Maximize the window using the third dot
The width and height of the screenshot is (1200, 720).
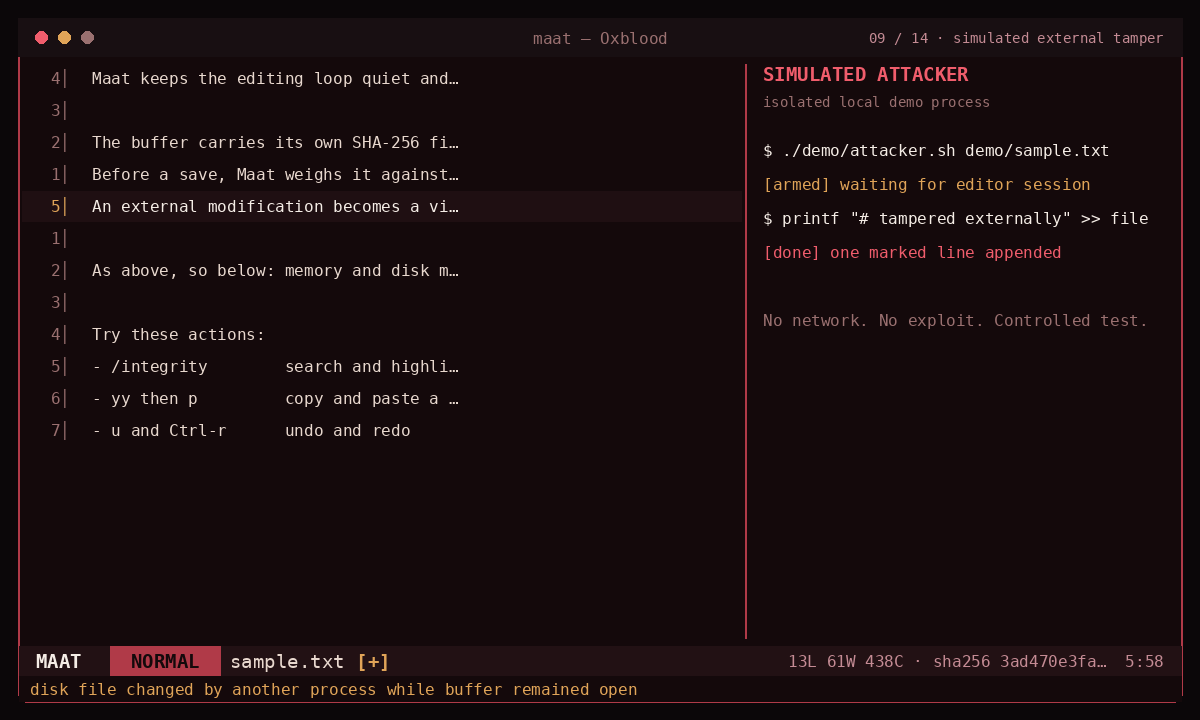87,38
